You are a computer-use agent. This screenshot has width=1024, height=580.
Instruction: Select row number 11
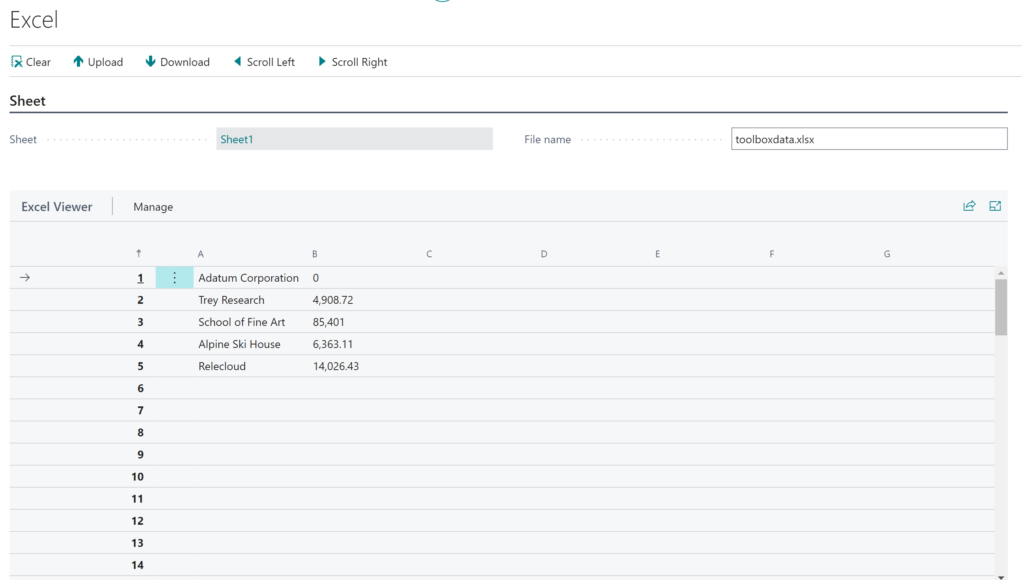click(137, 500)
